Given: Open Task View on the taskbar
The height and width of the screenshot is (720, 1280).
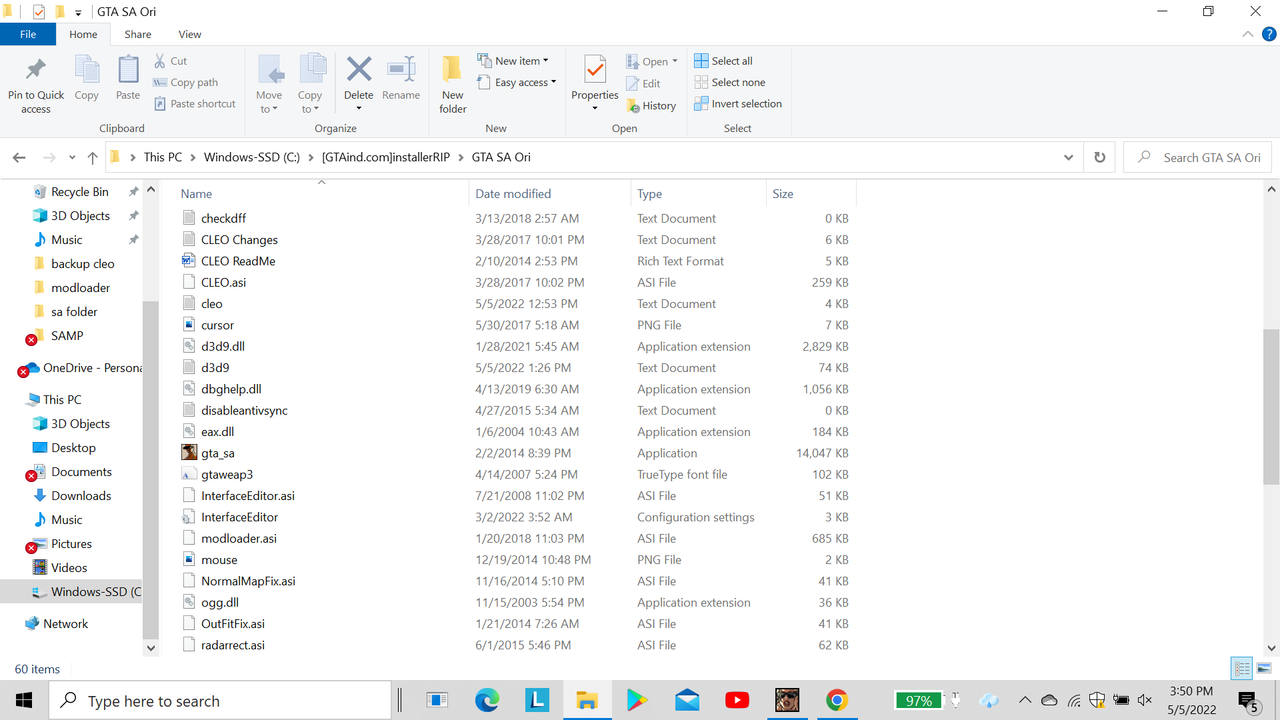Looking at the screenshot, I should click(x=437, y=701).
